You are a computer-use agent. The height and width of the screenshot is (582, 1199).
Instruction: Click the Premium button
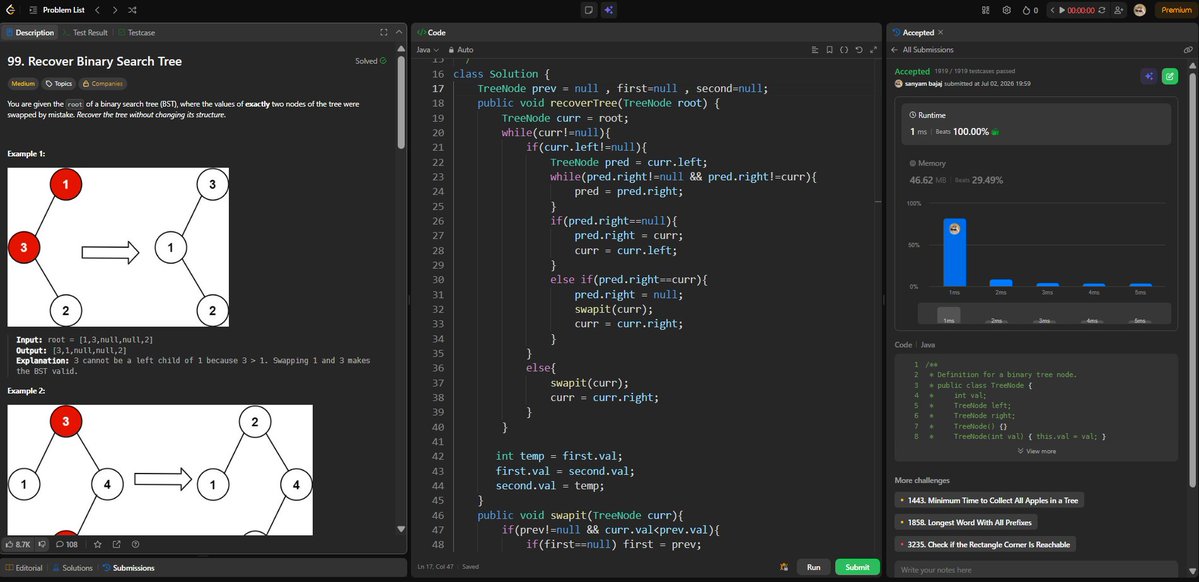[x=1175, y=10]
